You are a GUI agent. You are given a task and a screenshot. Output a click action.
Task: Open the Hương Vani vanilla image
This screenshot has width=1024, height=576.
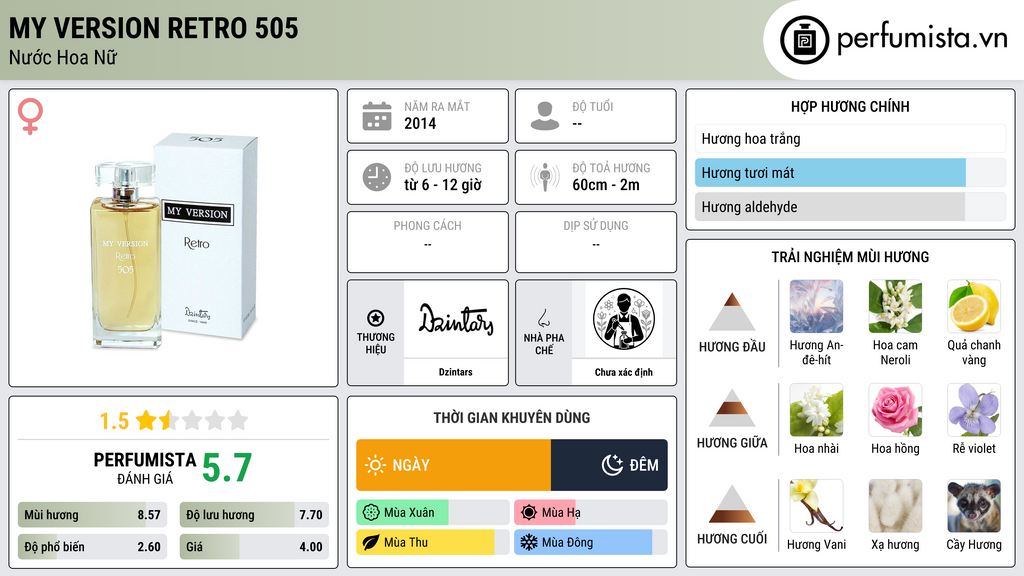(816, 506)
